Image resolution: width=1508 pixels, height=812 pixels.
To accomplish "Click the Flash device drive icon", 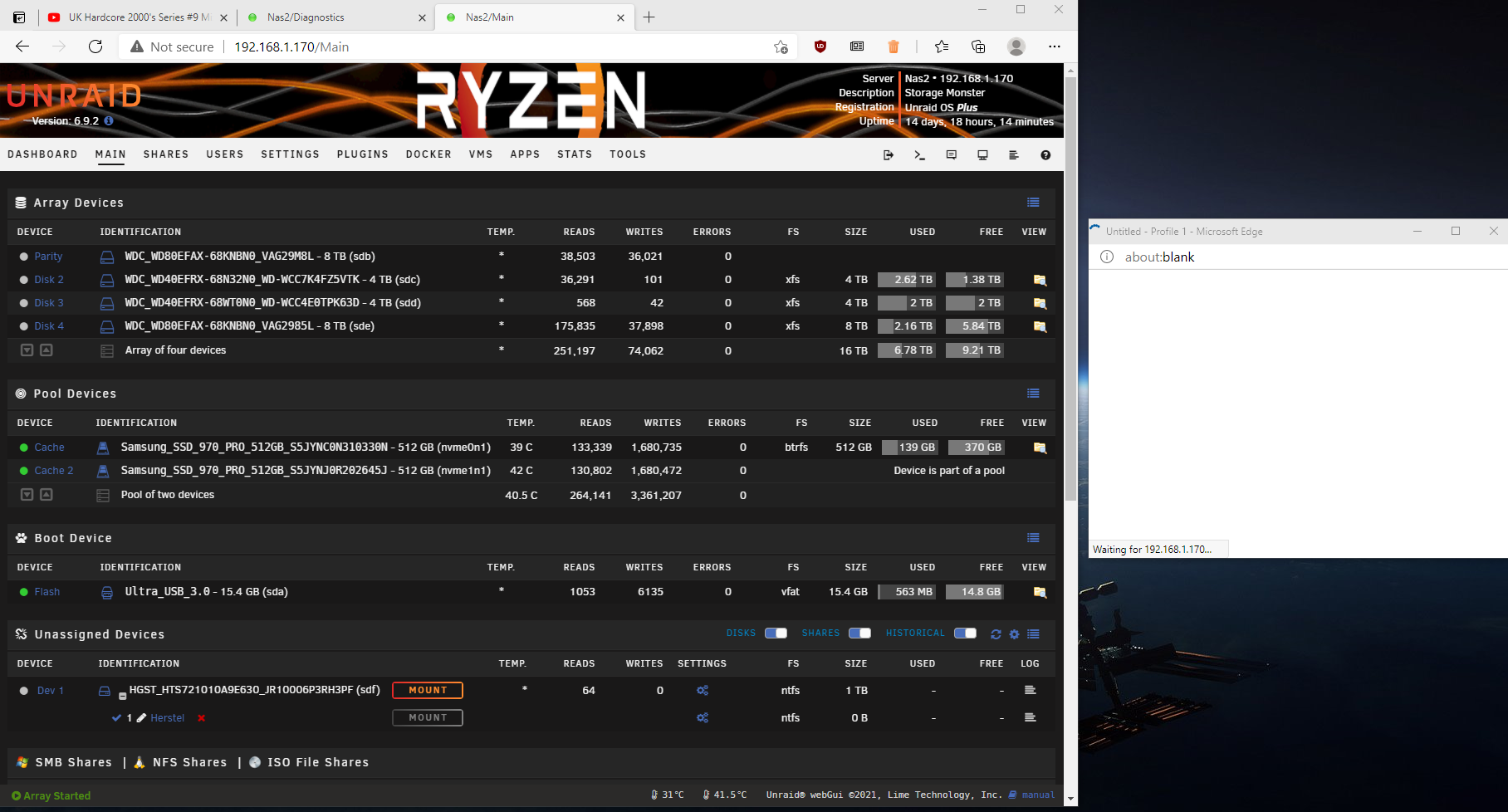I will pos(107,592).
